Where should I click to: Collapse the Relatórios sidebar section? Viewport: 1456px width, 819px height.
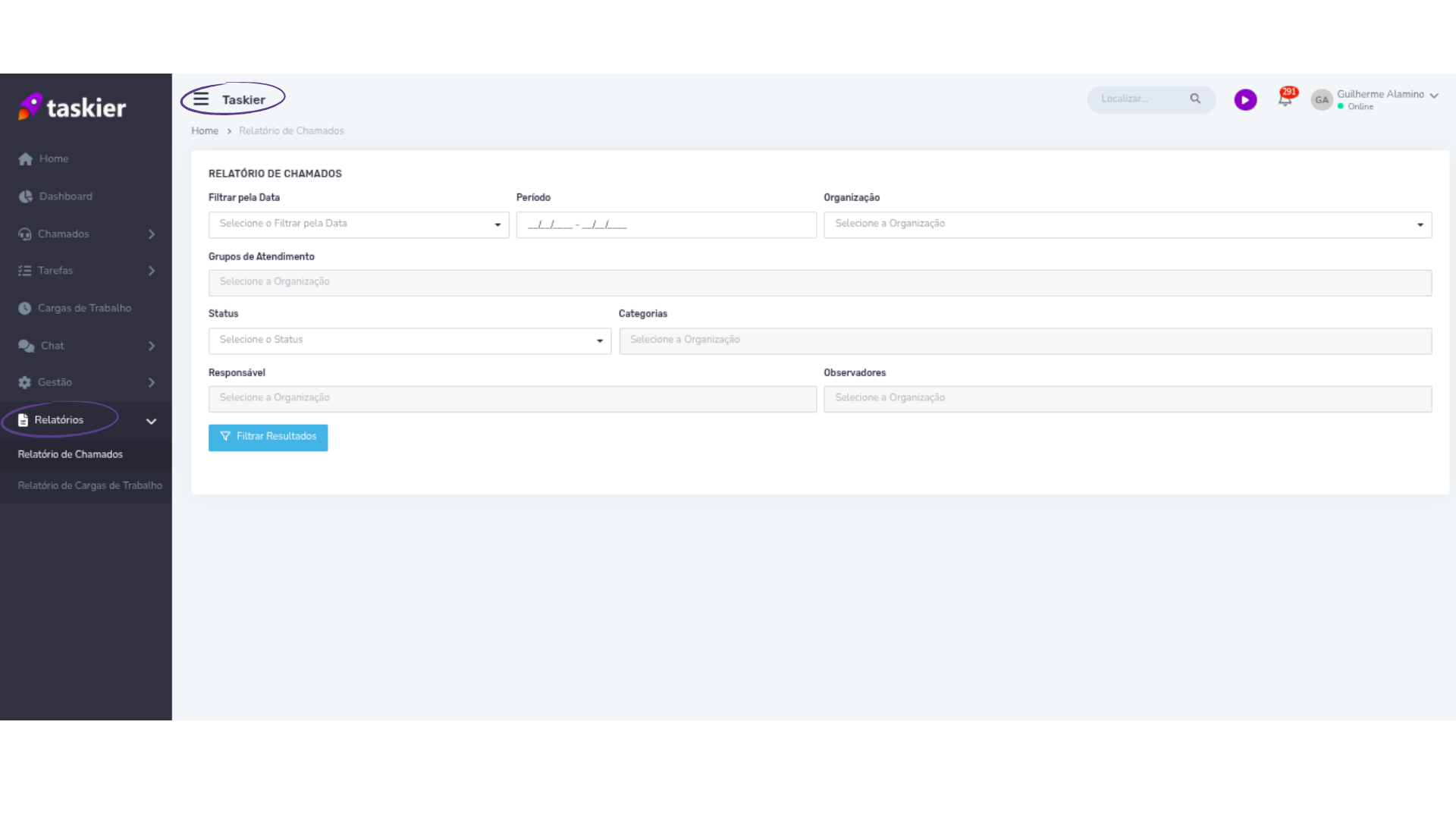point(151,421)
